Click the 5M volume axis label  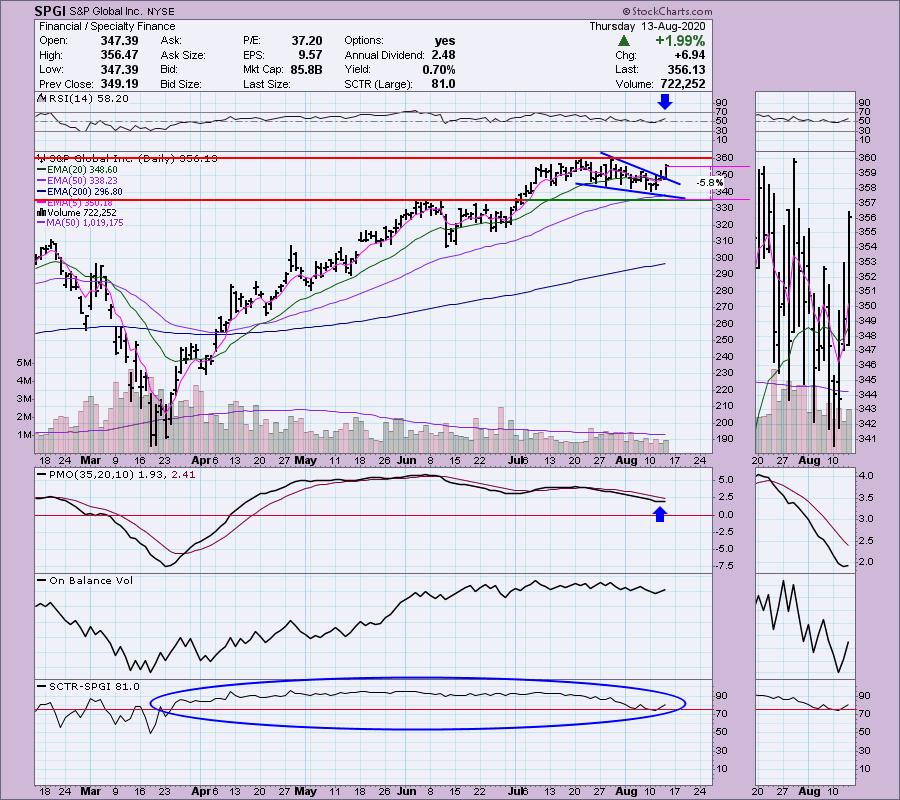click(x=24, y=363)
